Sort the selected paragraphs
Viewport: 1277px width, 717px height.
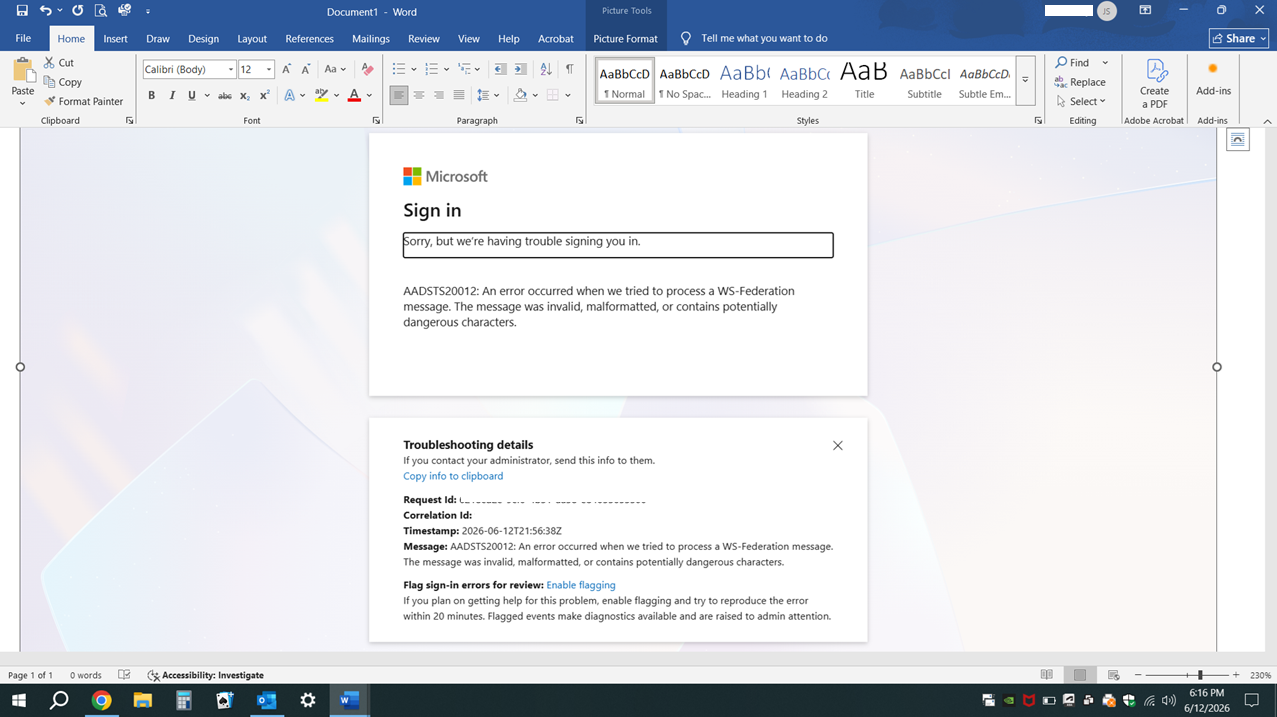(546, 69)
